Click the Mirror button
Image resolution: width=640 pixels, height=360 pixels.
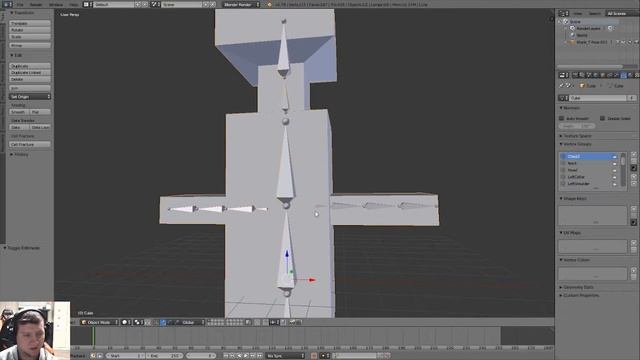tap(30, 45)
